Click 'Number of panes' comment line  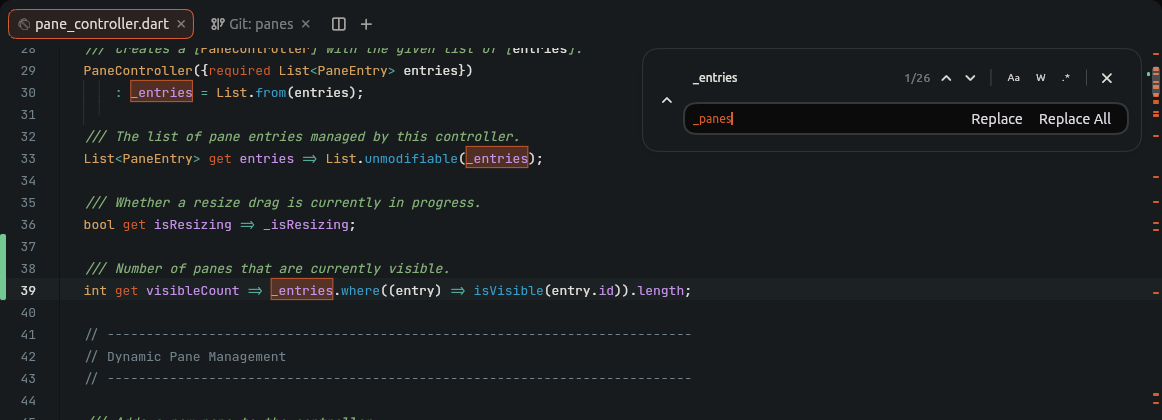pos(268,268)
